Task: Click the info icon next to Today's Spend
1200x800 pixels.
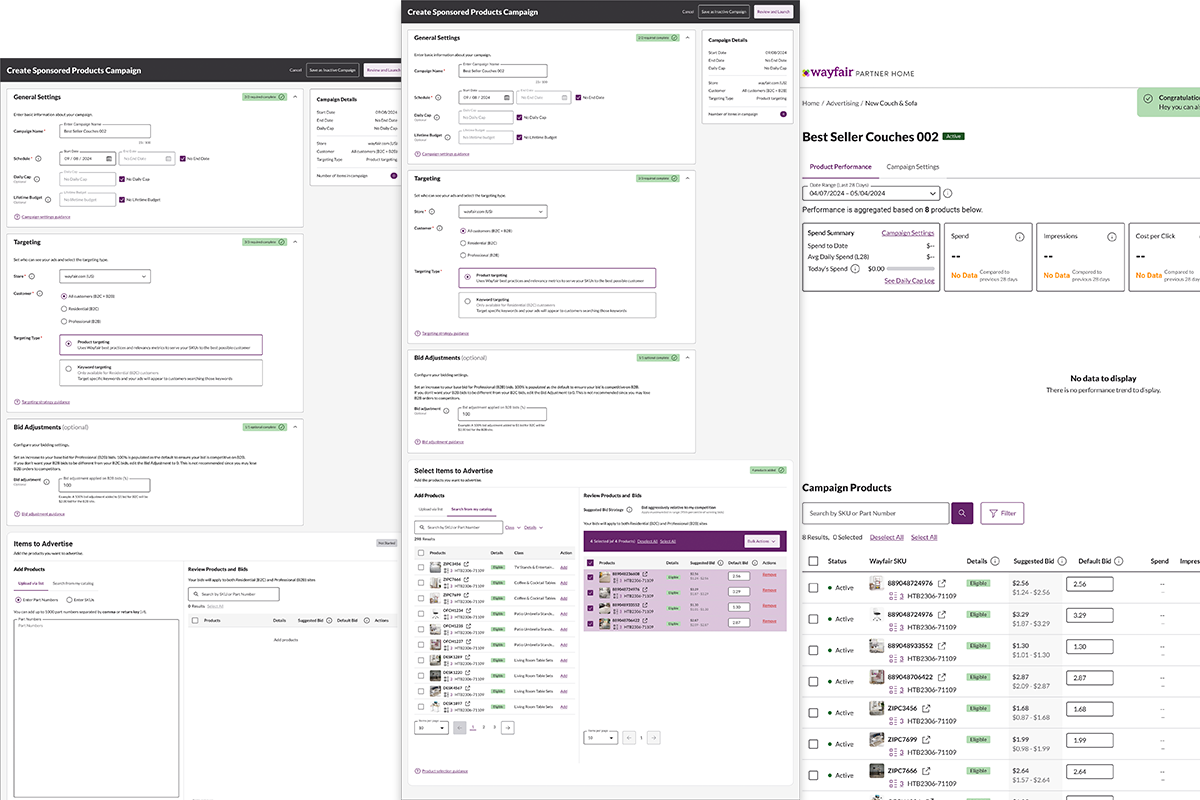Action: point(856,269)
